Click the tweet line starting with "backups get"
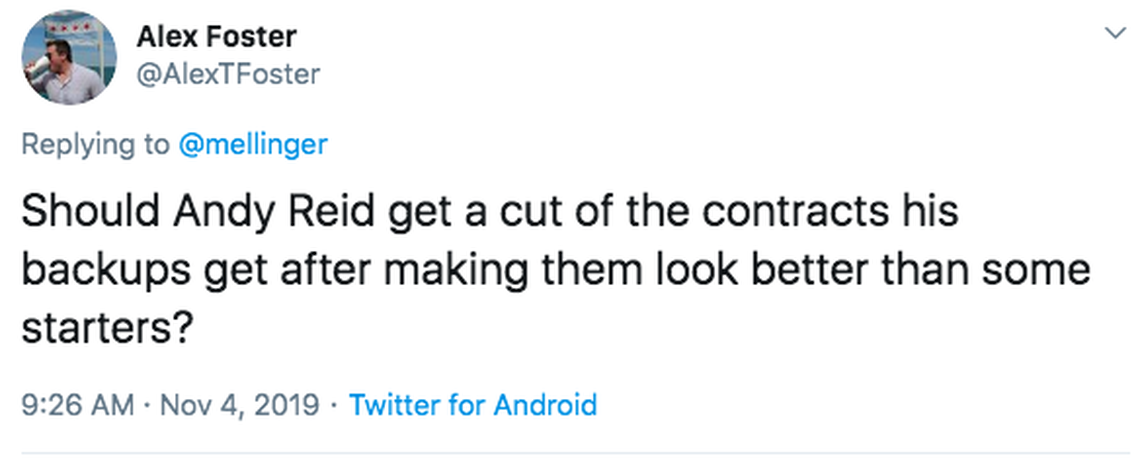The width and height of the screenshot is (1140, 458). point(555,270)
